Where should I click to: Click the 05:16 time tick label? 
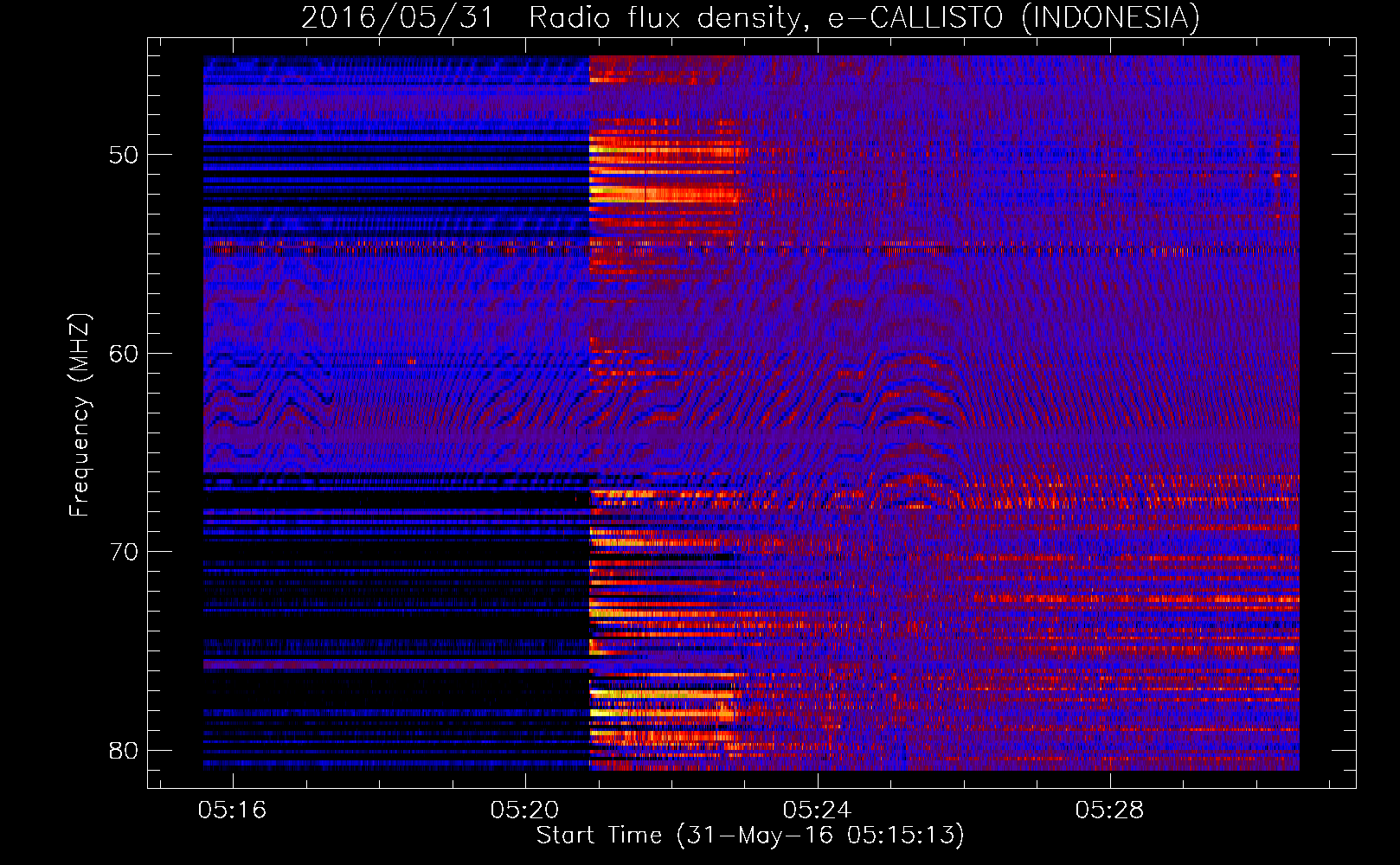232,811
